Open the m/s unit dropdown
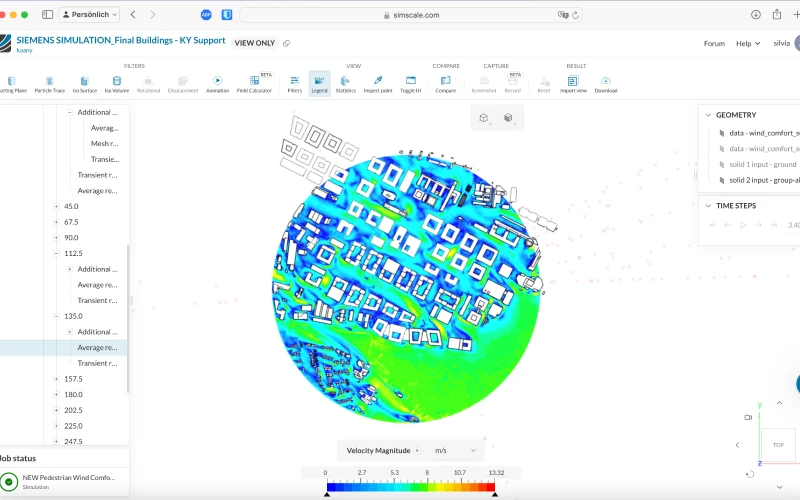 [455, 451]
